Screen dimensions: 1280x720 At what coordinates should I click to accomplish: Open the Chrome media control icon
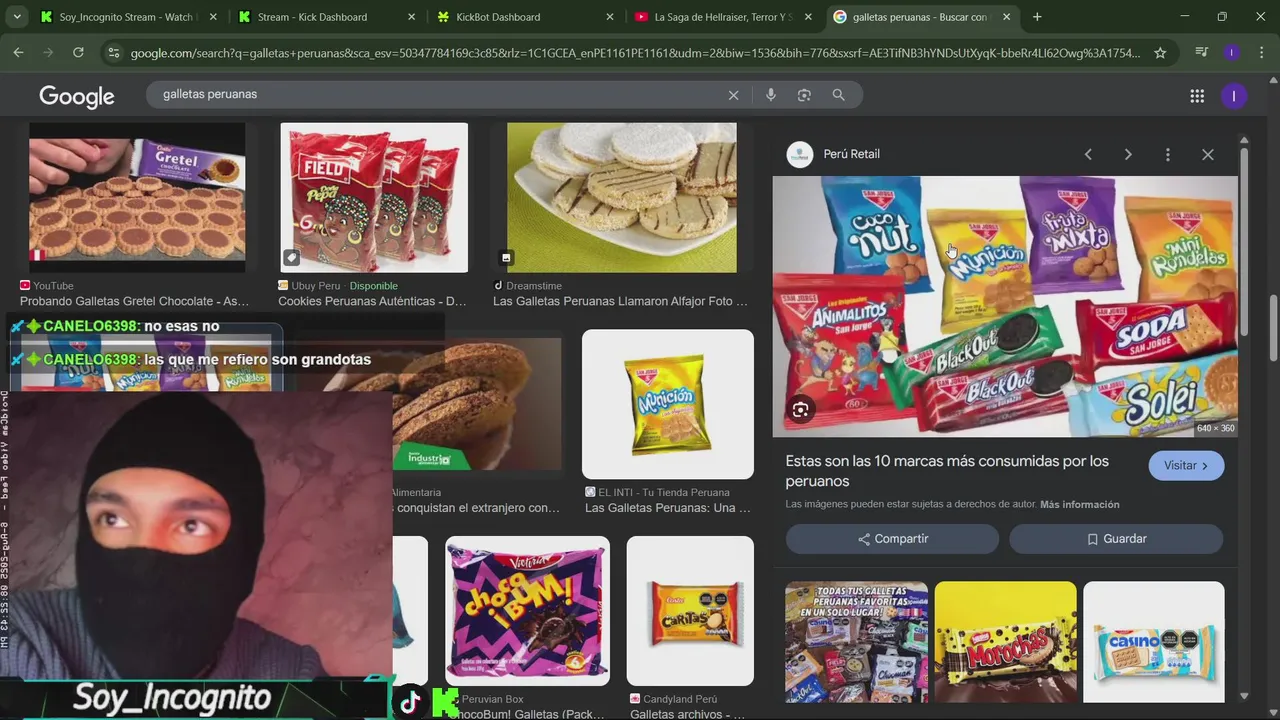1201,52
